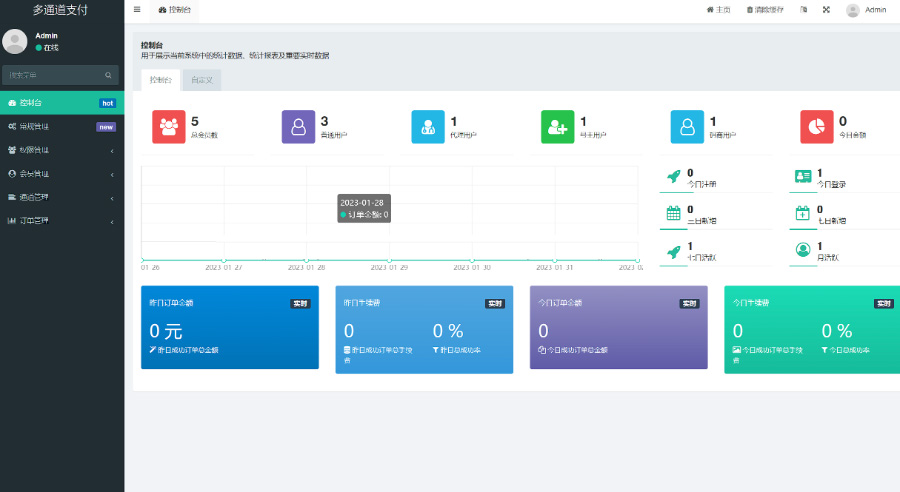Click the calendar icon beside 三日新增

pos(673,213)
